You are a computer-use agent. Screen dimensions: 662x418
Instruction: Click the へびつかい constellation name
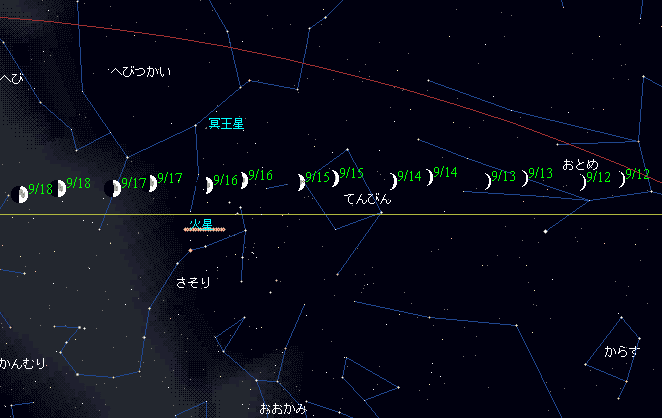click(x=140, y=72)
